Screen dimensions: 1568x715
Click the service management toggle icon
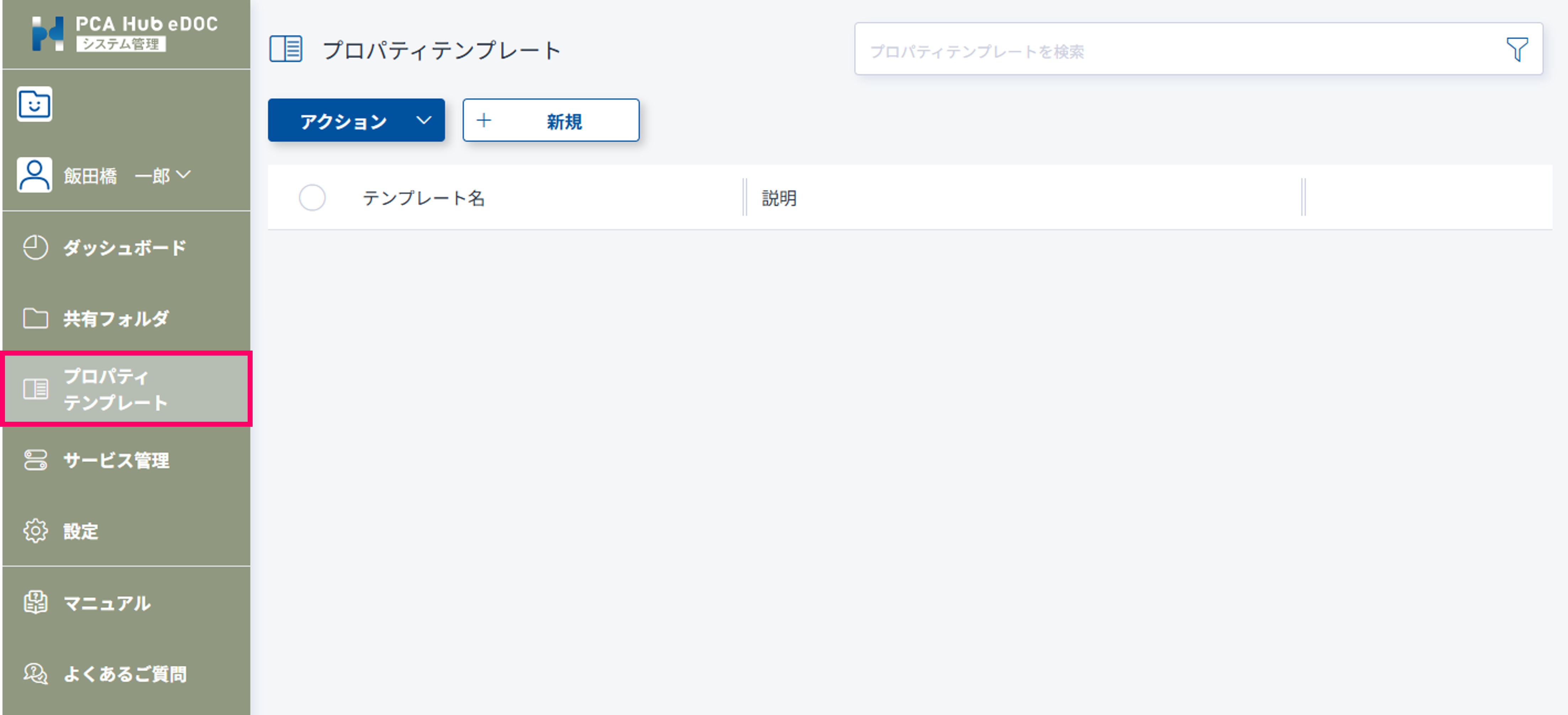coord(35,460)
